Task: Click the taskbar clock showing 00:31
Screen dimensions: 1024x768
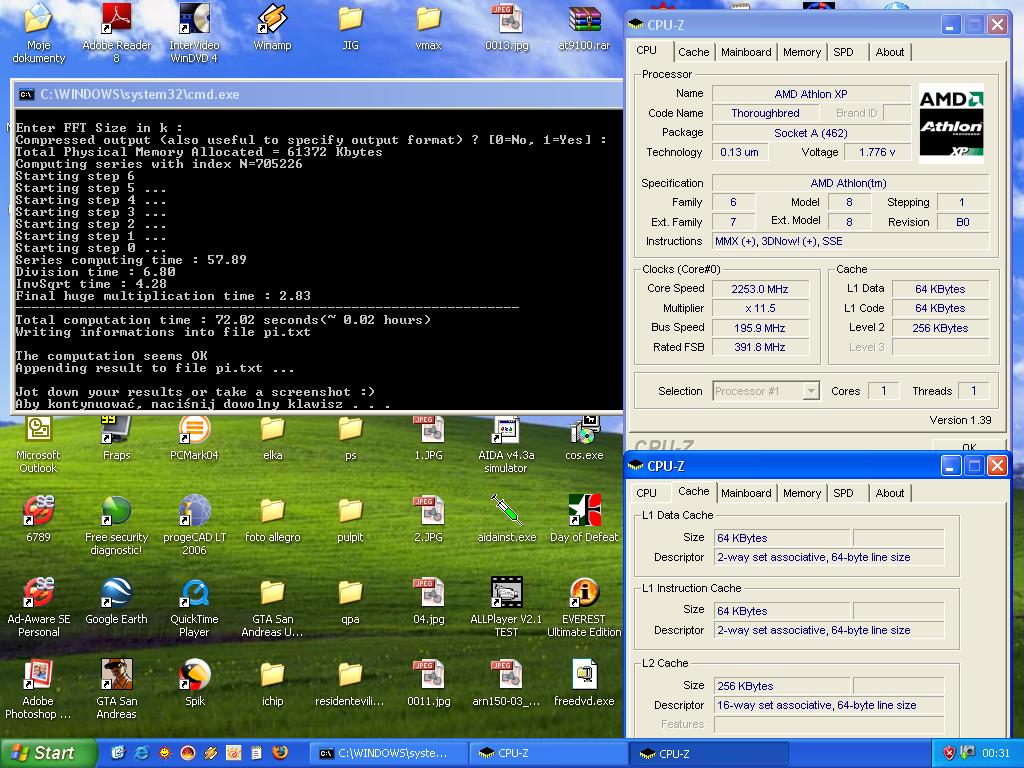Action: click(x=995, y=753)
